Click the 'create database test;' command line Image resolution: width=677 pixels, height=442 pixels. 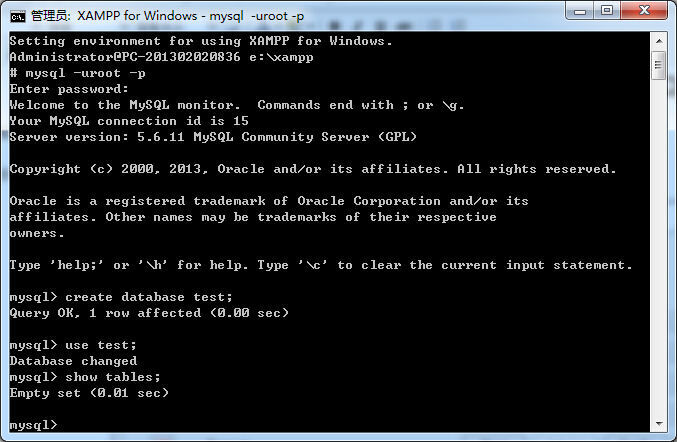[x=121, y=297]
